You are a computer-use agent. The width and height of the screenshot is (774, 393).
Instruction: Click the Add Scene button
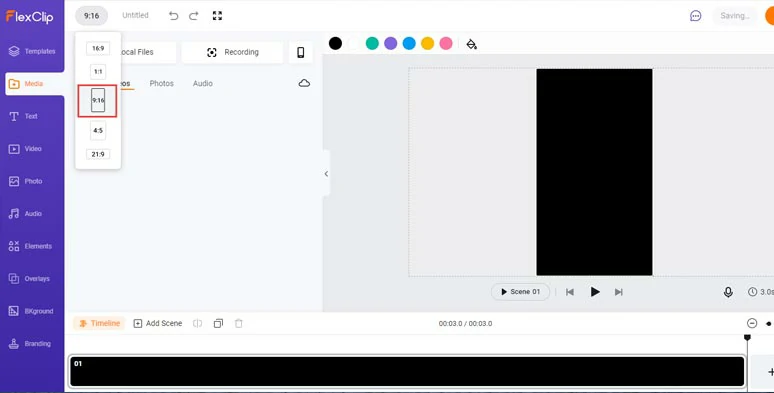(x=158, y=323)
